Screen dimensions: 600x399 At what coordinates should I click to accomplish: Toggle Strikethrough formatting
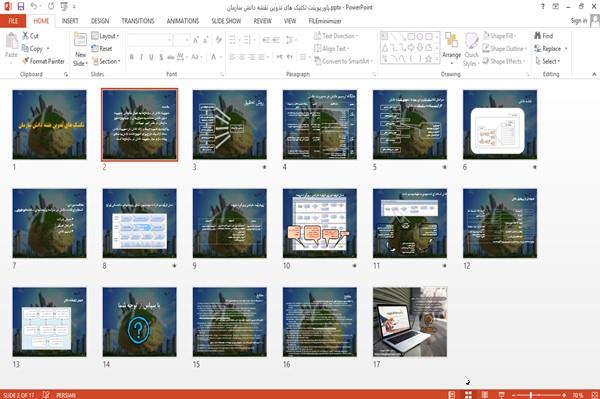pyautogui.click(x=171, y=57)
